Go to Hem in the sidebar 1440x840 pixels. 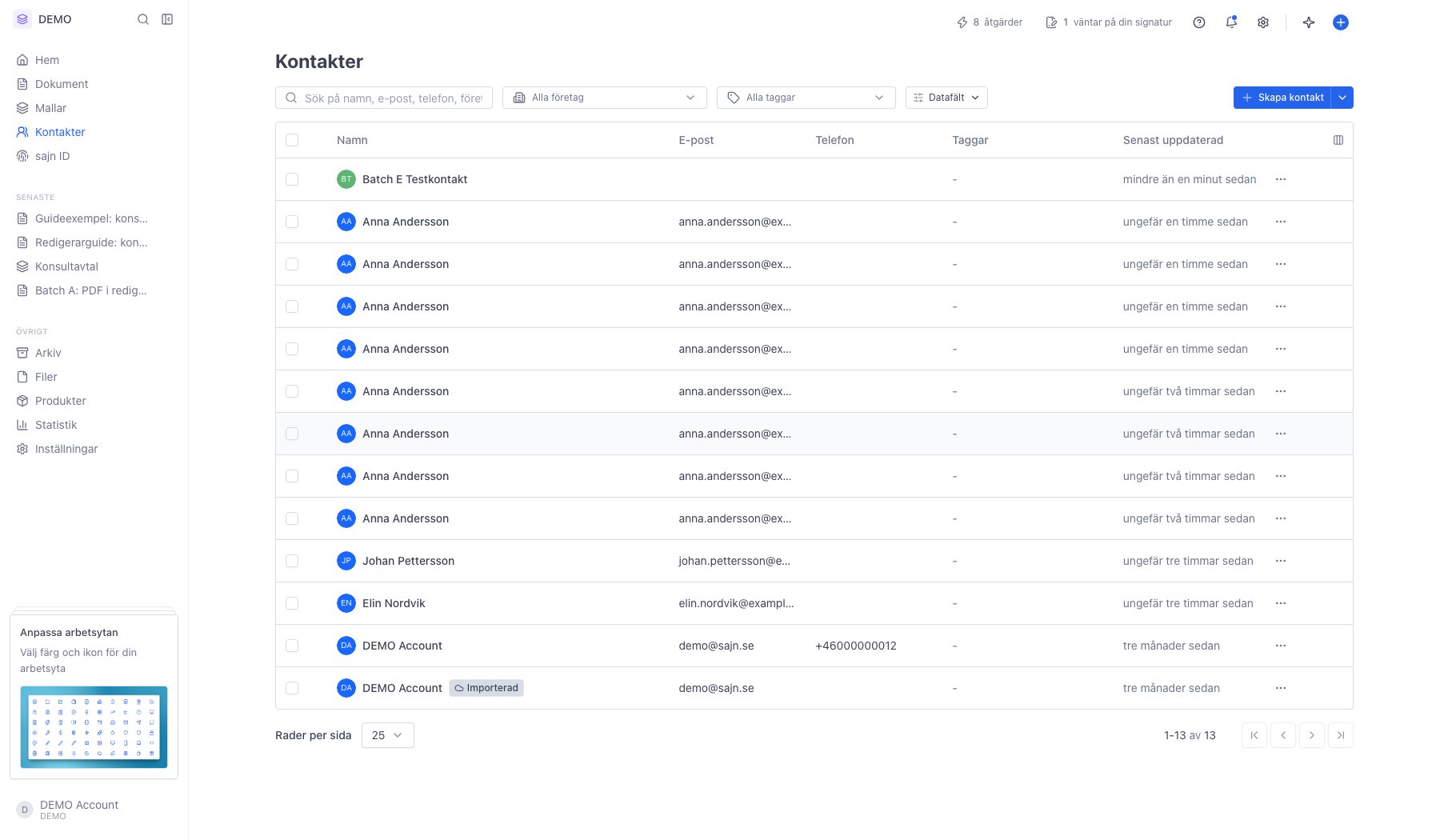[47, 60]
